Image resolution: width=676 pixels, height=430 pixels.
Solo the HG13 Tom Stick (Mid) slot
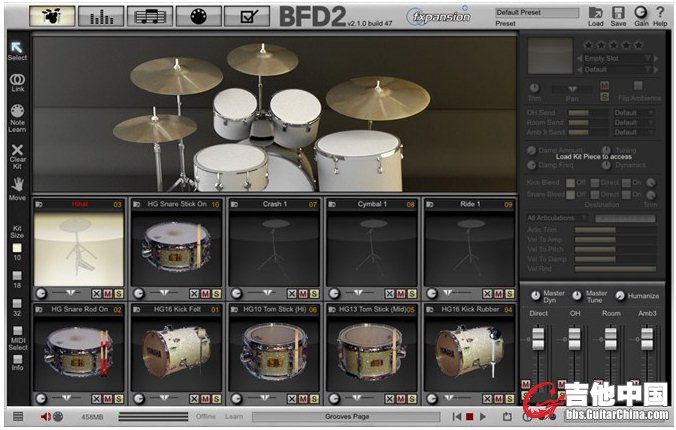point(413,399)
